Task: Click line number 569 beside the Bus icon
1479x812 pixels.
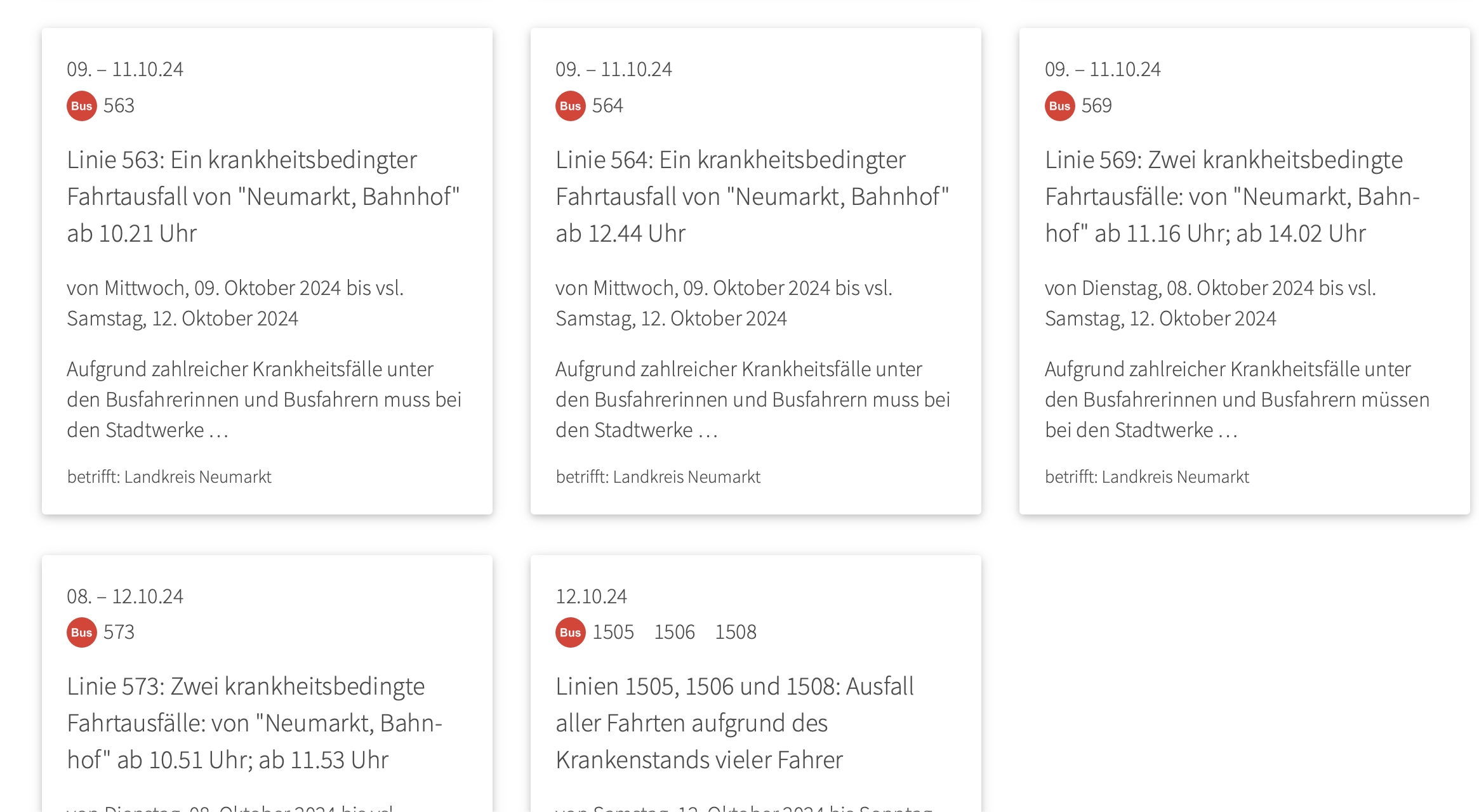Action: pos(1097,105)
